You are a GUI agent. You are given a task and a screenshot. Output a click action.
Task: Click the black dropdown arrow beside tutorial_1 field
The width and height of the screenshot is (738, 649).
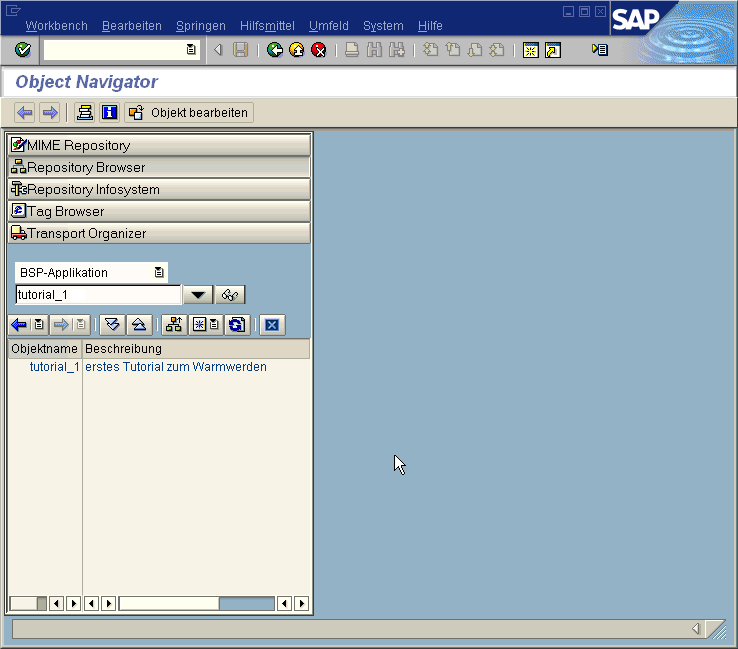[198, 295]
